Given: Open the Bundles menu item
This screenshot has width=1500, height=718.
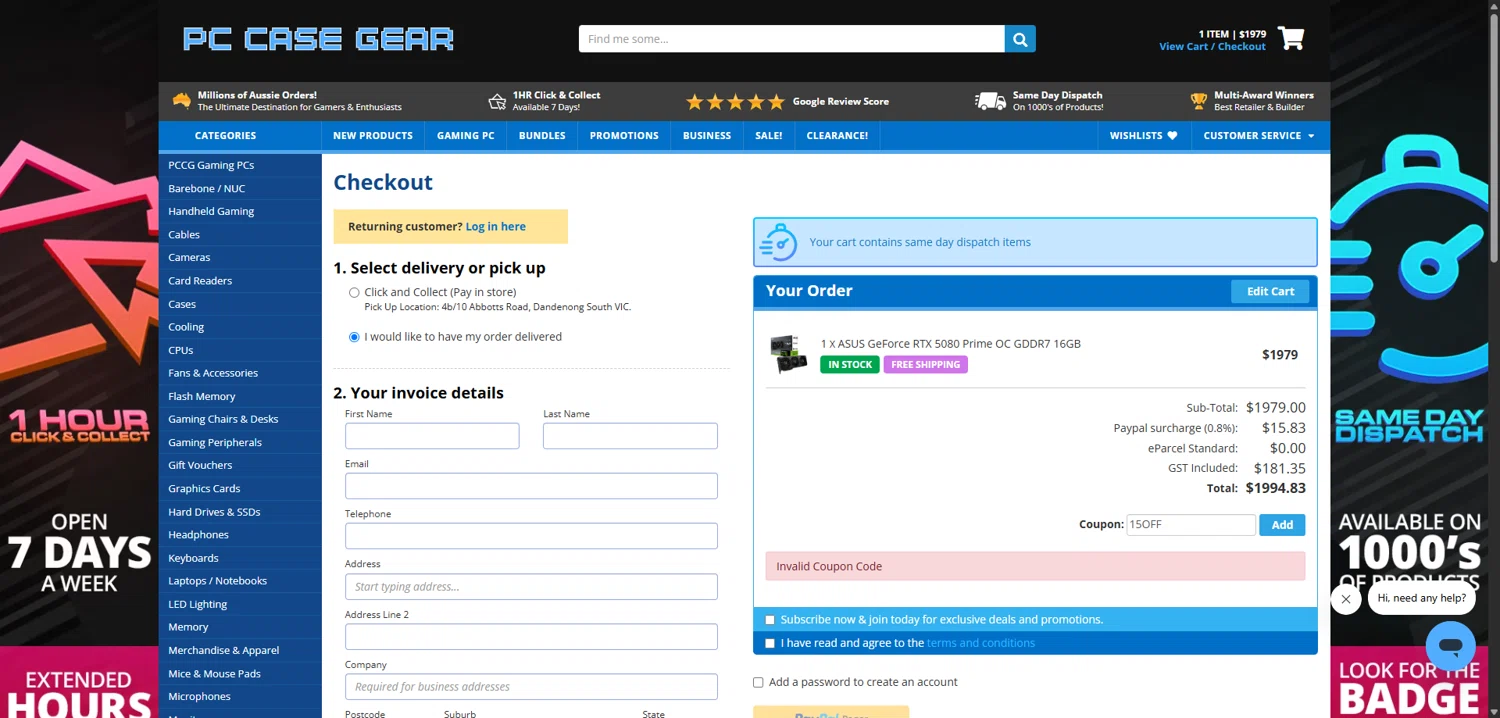Looking at the screenshot, I should 542,136.
